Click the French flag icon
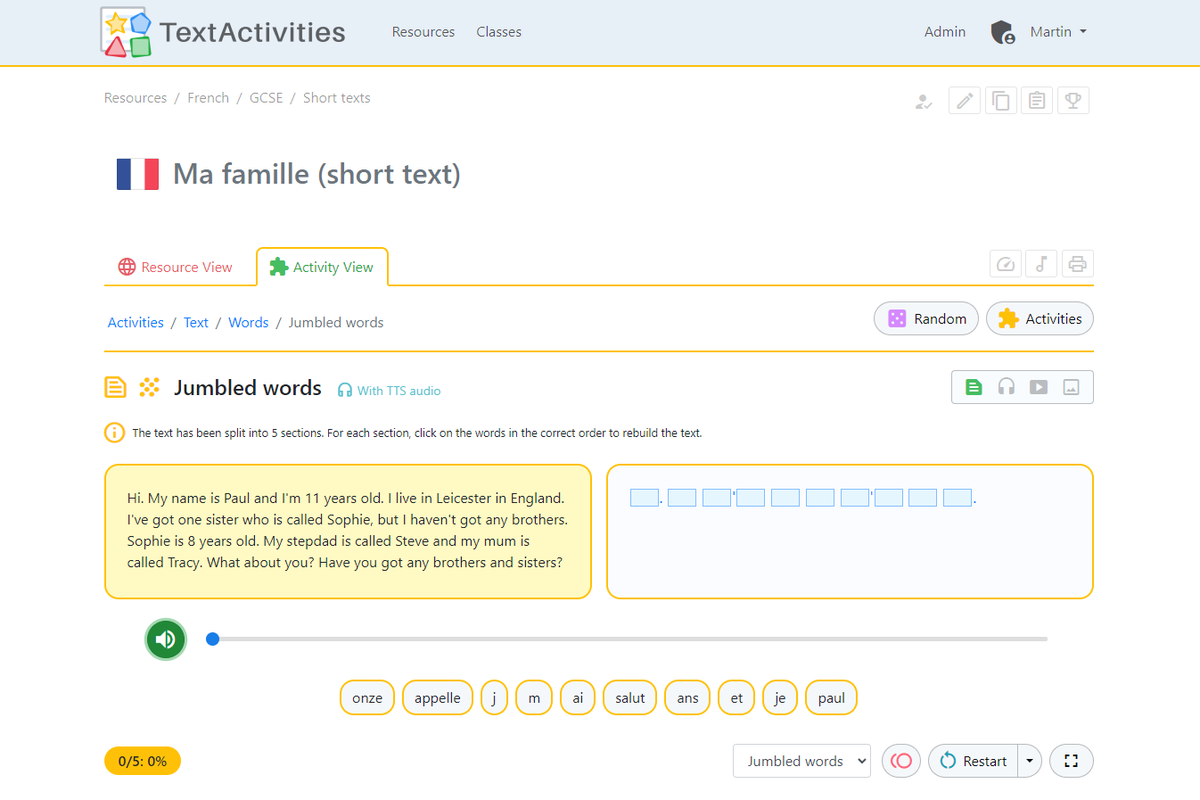The width and height of the screenshot is (1200, 800). click(138, 174)
